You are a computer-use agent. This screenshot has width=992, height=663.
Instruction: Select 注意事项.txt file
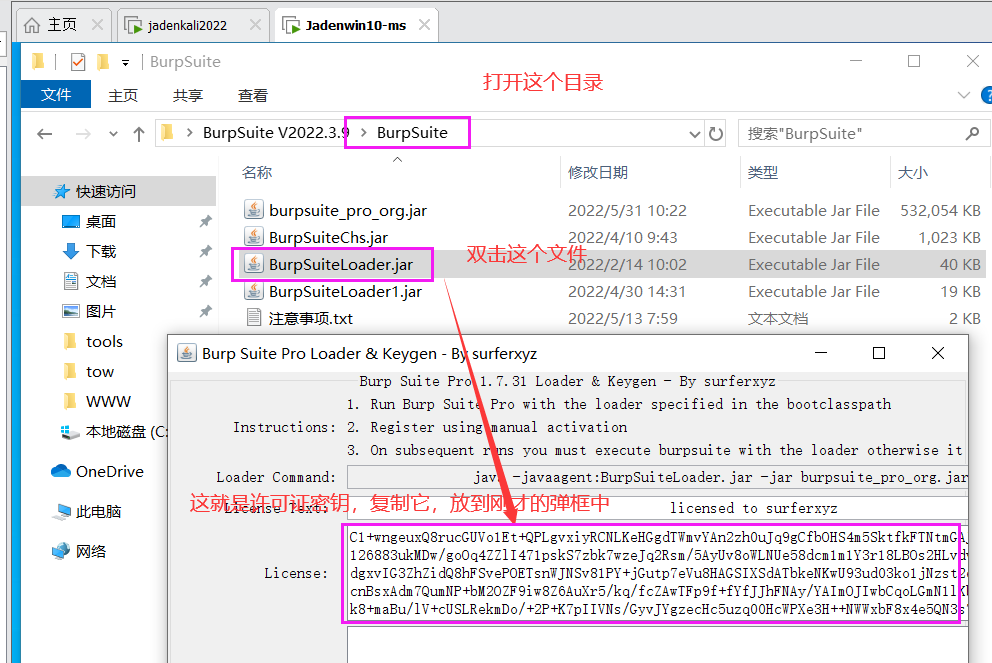(x=310, y=318)
